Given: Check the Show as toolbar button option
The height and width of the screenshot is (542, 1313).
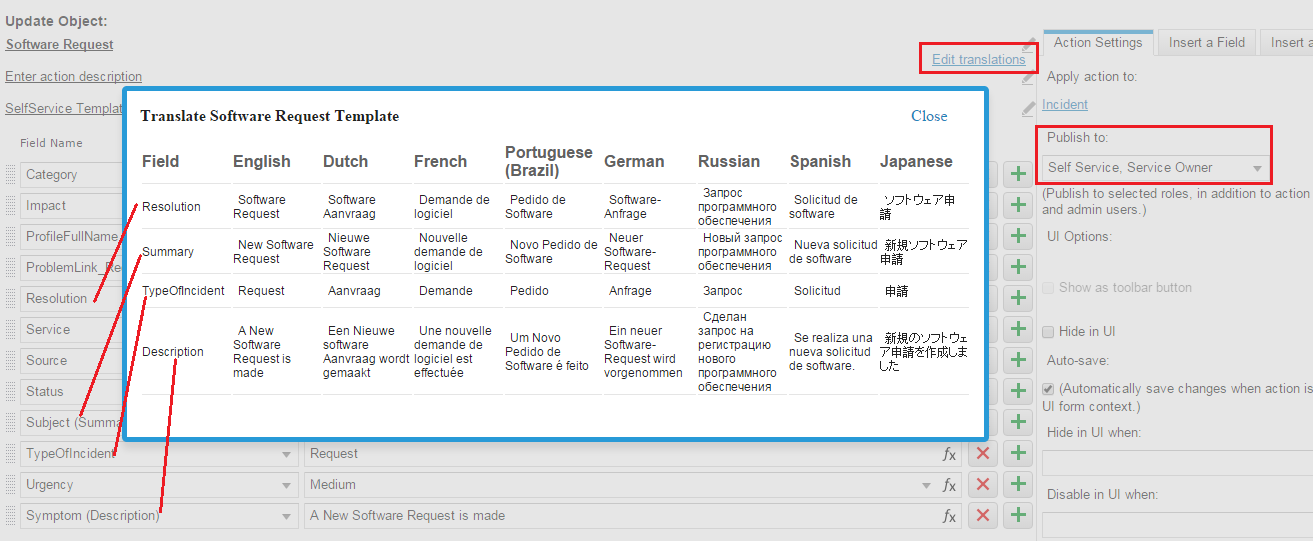Looking at the screenshot, I should pos(1048,288).
